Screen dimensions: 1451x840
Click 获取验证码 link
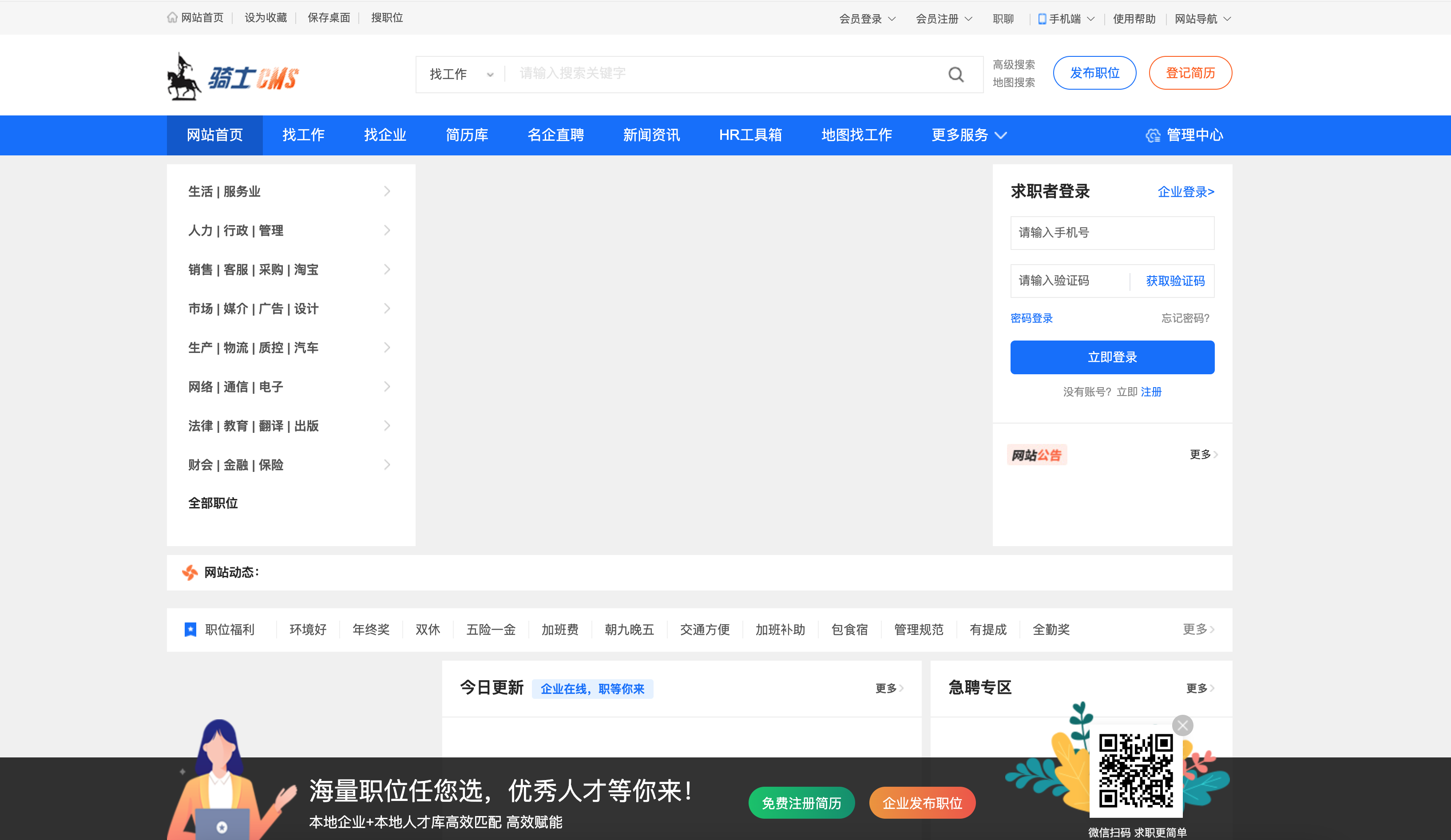[1175, 281]
